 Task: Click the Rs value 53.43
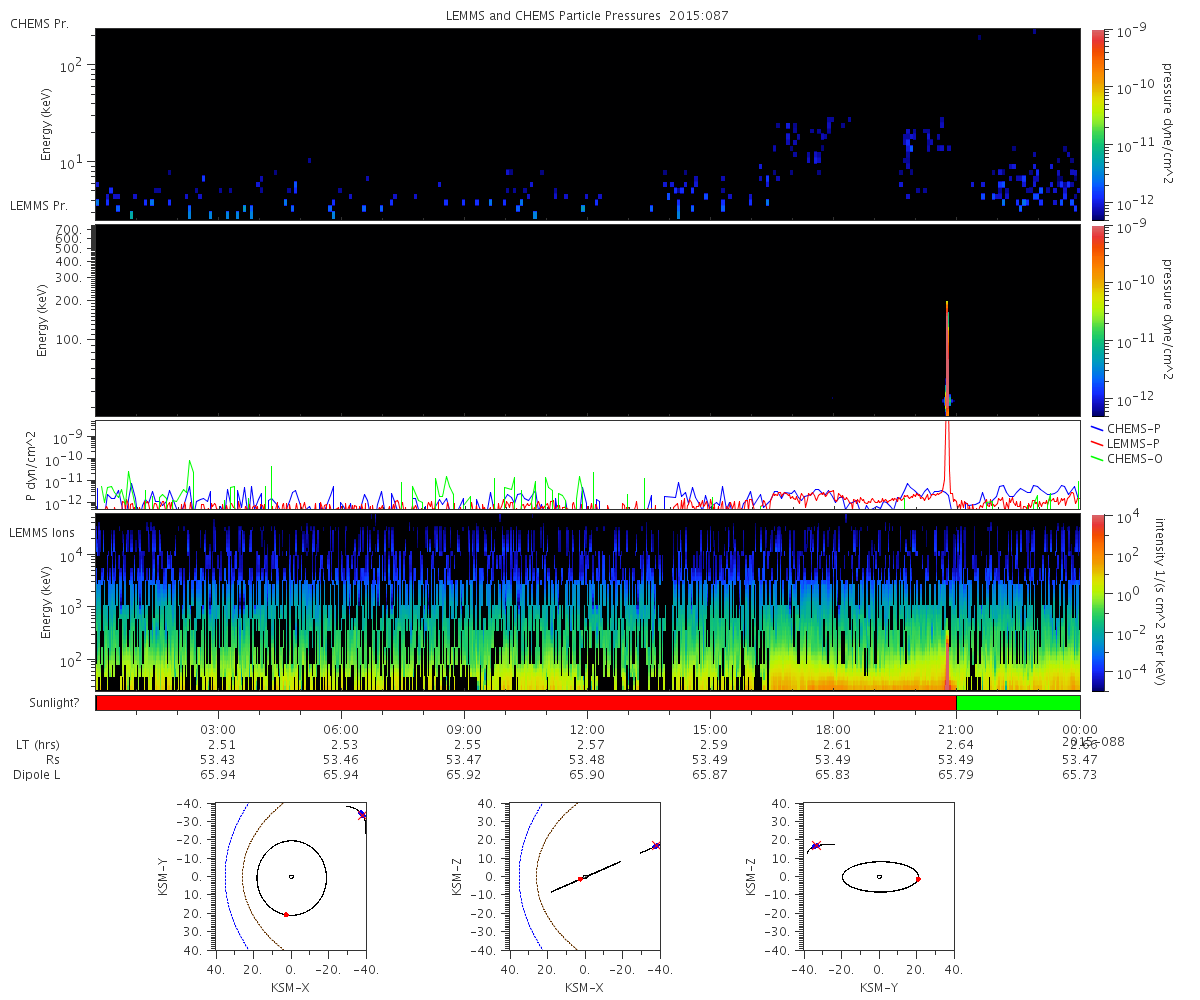[219, 760]
